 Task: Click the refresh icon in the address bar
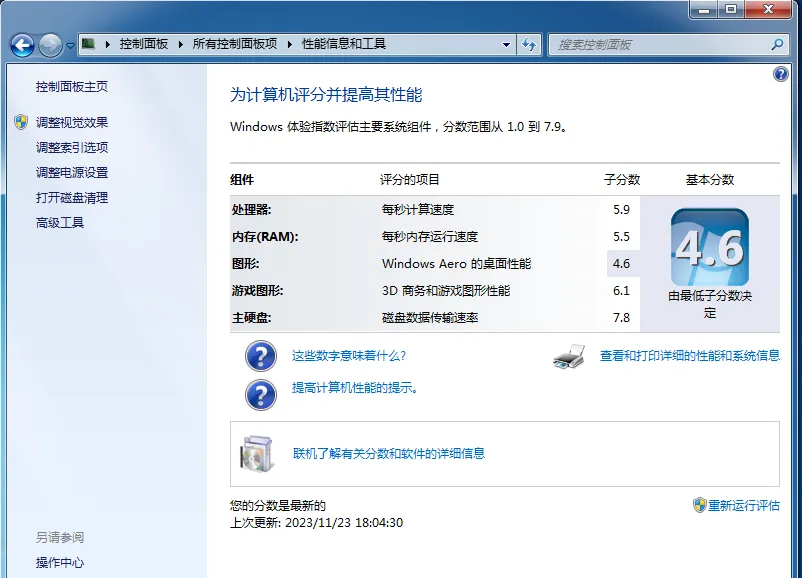pyautogui.click(x=530, y=44)
